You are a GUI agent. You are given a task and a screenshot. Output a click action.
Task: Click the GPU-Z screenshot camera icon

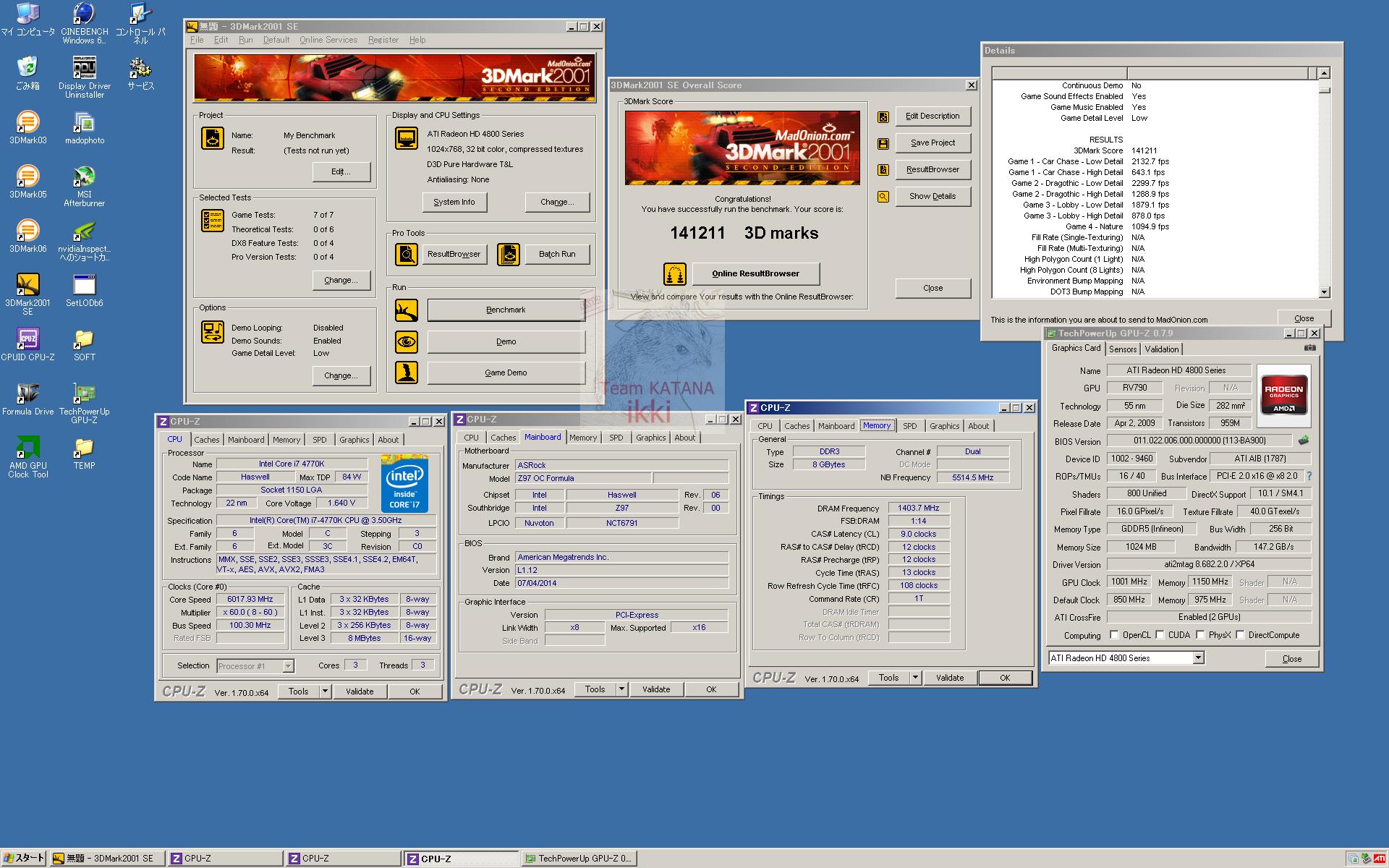click(x=1309, y=348)
